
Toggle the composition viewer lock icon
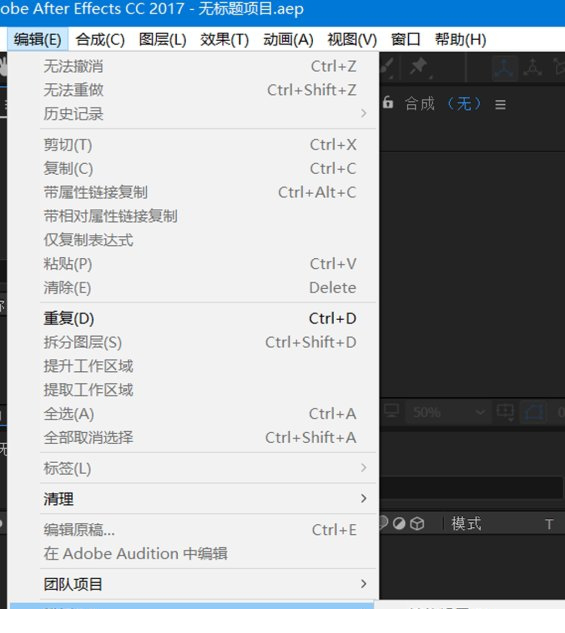pyautogui.click(x=388, y=103)
